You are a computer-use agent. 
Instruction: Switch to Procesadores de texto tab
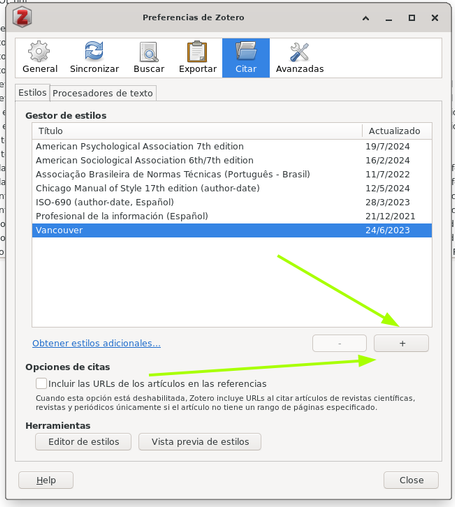[x=103, y=93]
